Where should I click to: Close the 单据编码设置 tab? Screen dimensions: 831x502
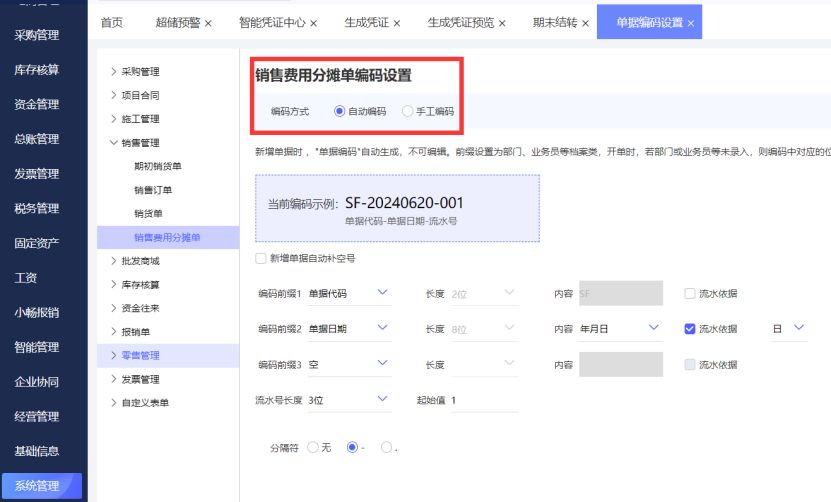click(x=691, y=23)
